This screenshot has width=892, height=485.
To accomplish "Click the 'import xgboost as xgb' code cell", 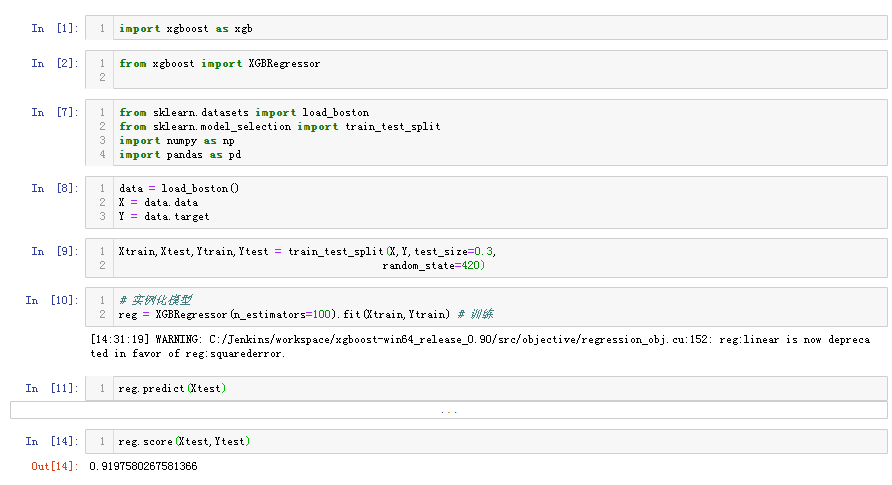I will 186,28.
